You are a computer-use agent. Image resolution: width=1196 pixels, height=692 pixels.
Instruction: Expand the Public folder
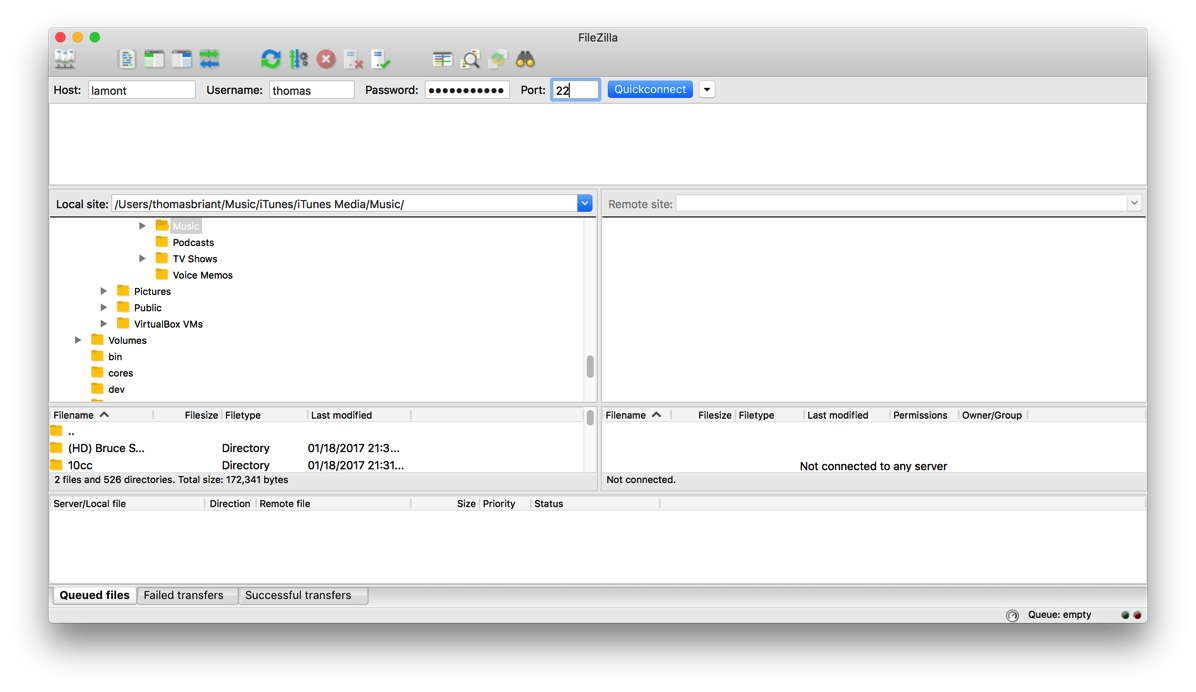pyautogui.click(x=104, y=307)
